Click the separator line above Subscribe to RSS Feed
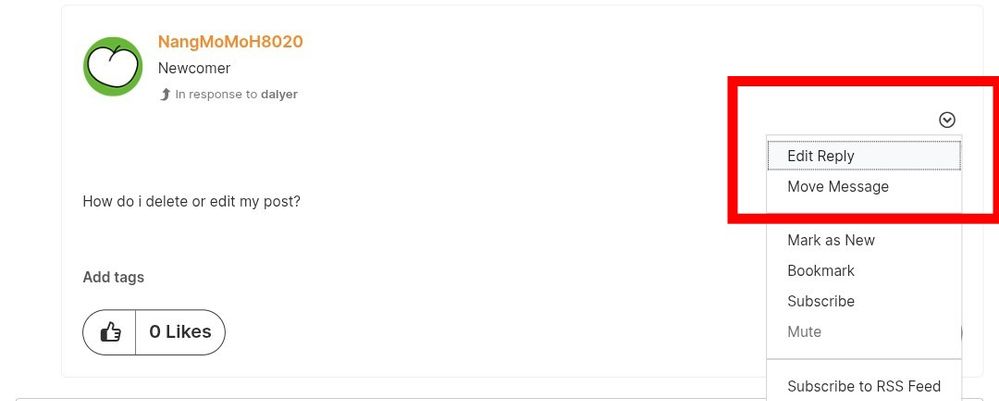The height and width of the screenshot is (401, 999). click(x=863, y=359)
